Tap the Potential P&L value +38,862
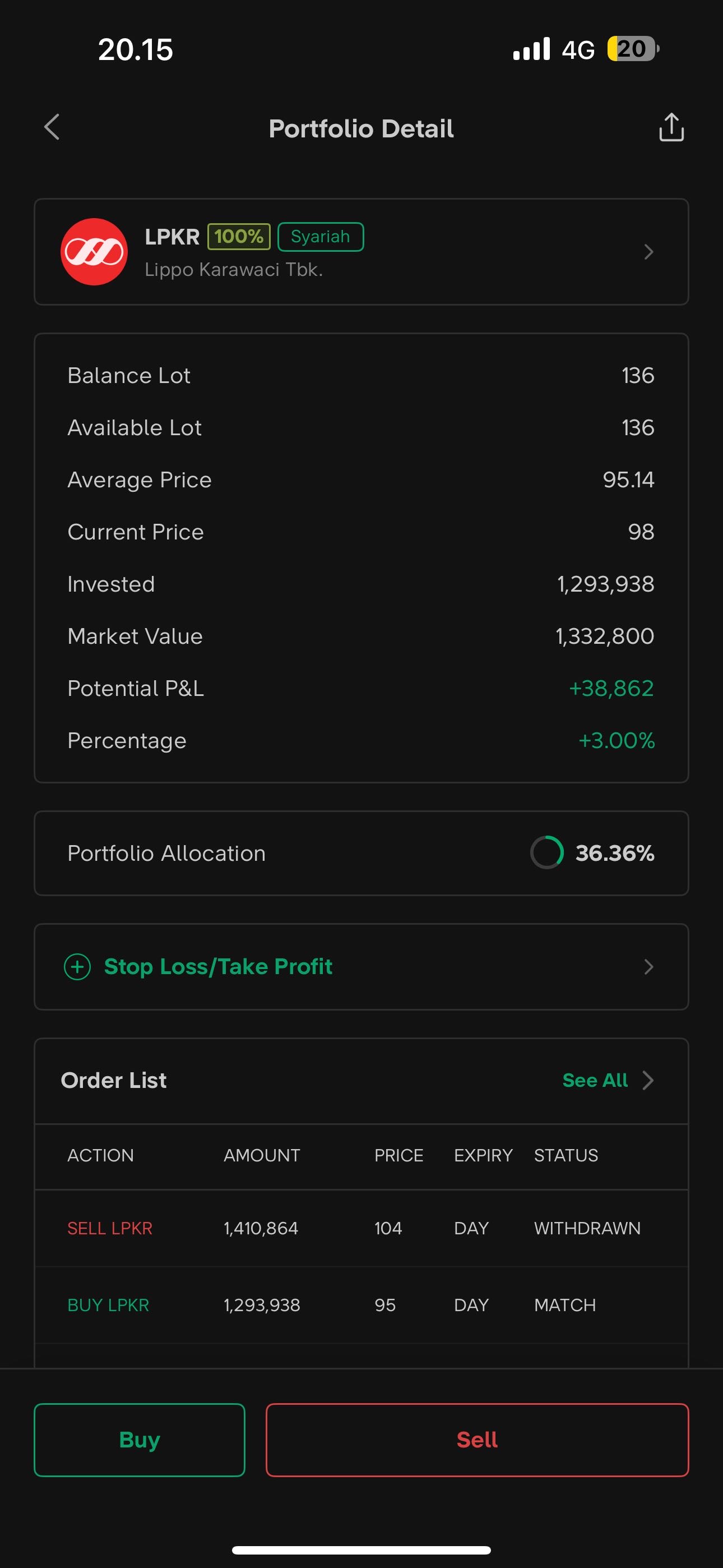Screen dimensions: 723x1568 (x=611, y=689)
